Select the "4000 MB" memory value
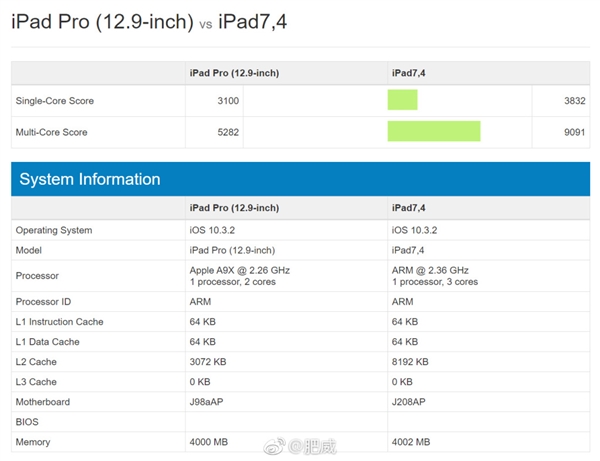The height and width of the screenshot is (461, 600). tap(209, 442)
